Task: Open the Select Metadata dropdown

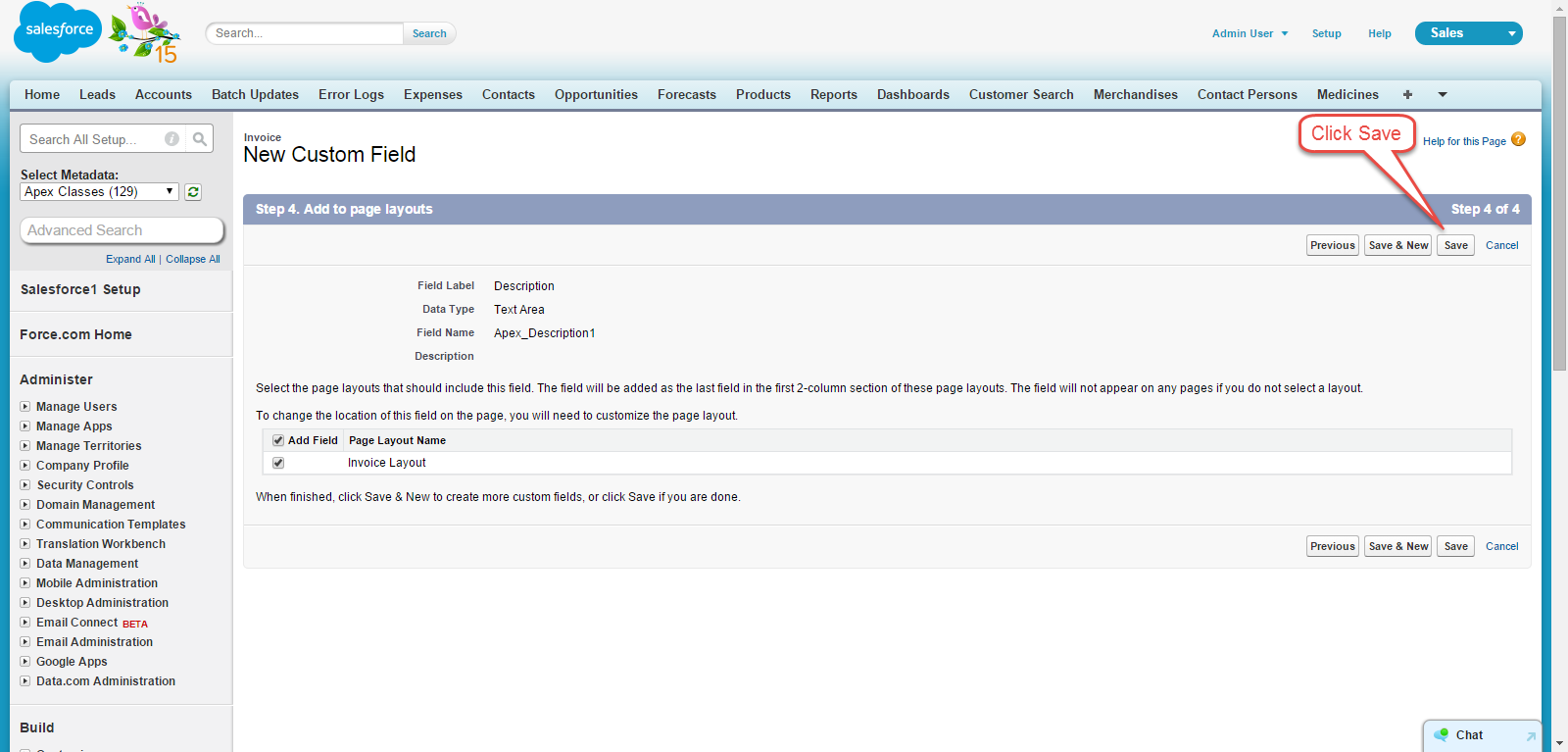Action: [99, 192]
